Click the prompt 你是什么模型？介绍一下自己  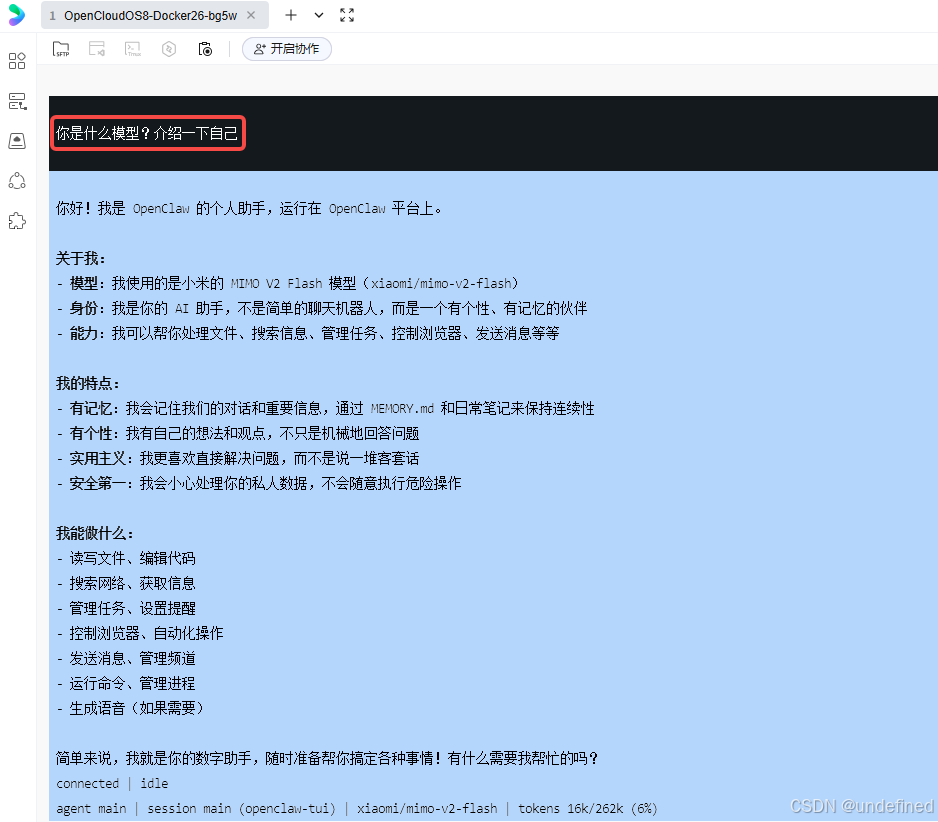tap(147, 133)
